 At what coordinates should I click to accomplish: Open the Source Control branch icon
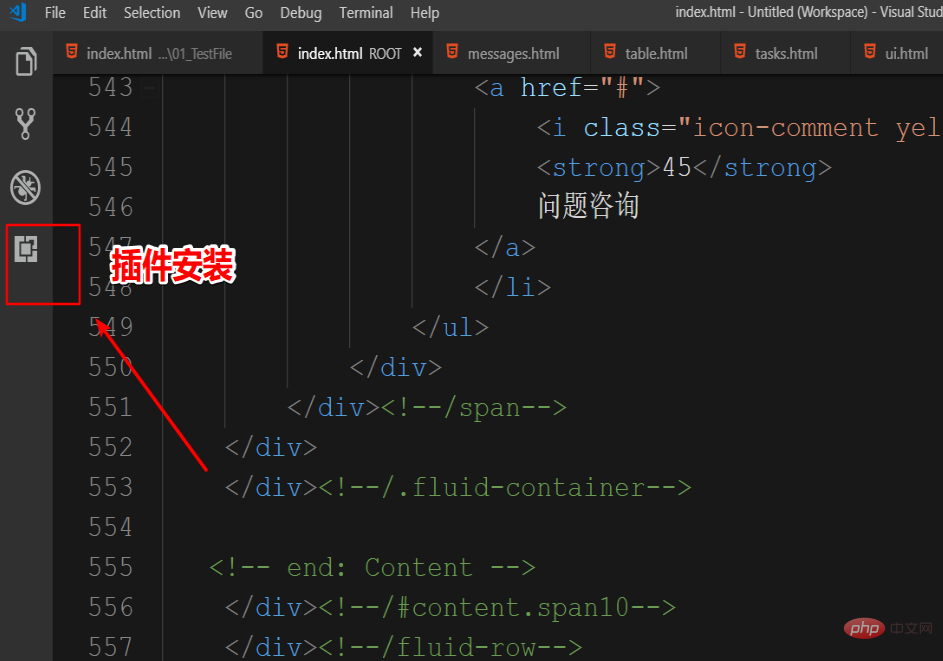(26, 124)
